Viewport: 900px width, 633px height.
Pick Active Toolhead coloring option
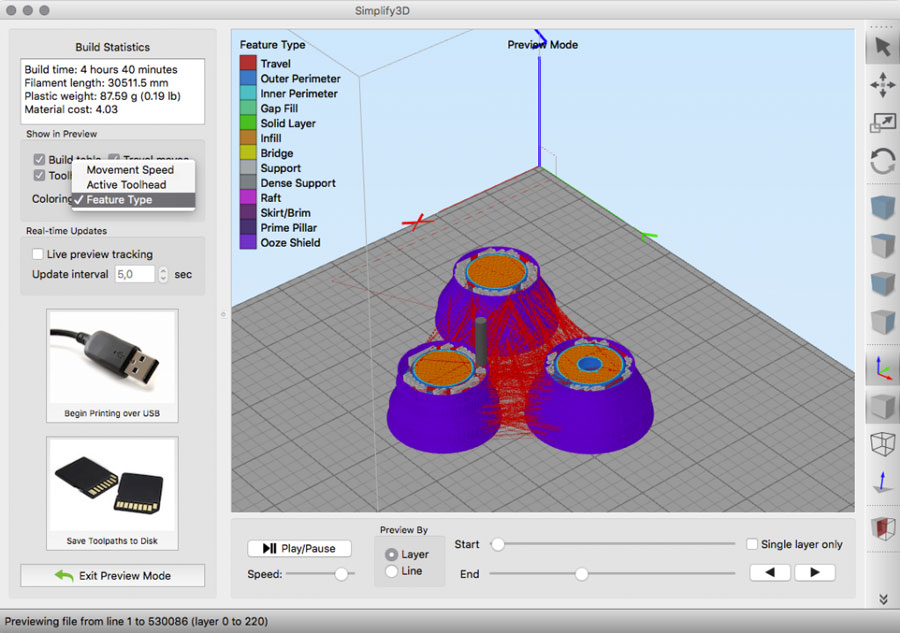[126, 185]
